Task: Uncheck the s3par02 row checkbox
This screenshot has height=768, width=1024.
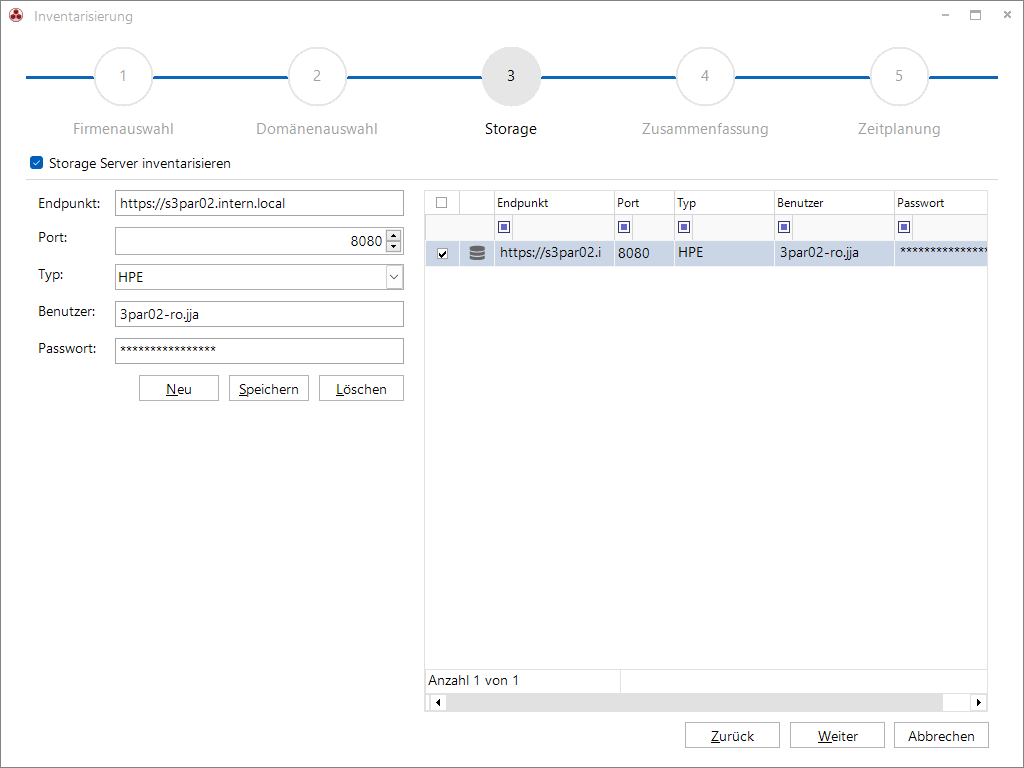Action: (x=443, y=253)
